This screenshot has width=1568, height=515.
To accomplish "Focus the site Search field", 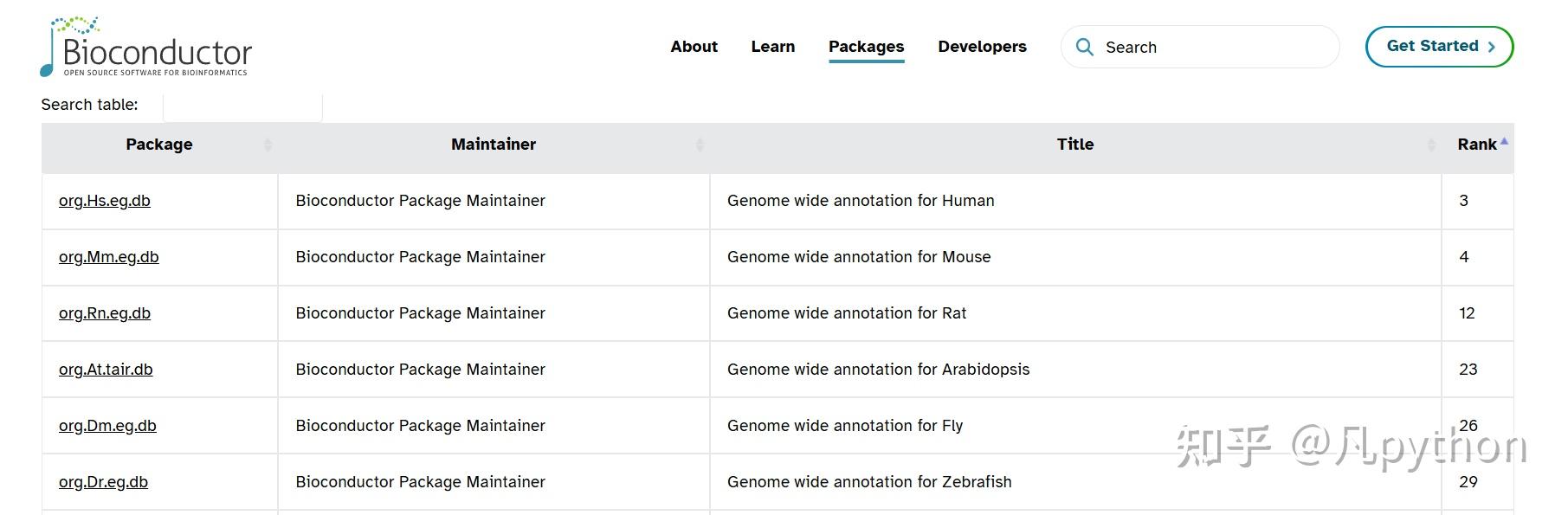I will point(1212,48).
